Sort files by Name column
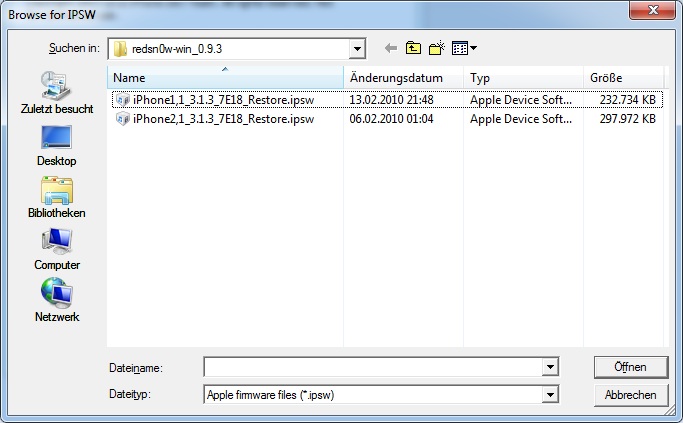 pyautogui.click(x=225, y=77)
